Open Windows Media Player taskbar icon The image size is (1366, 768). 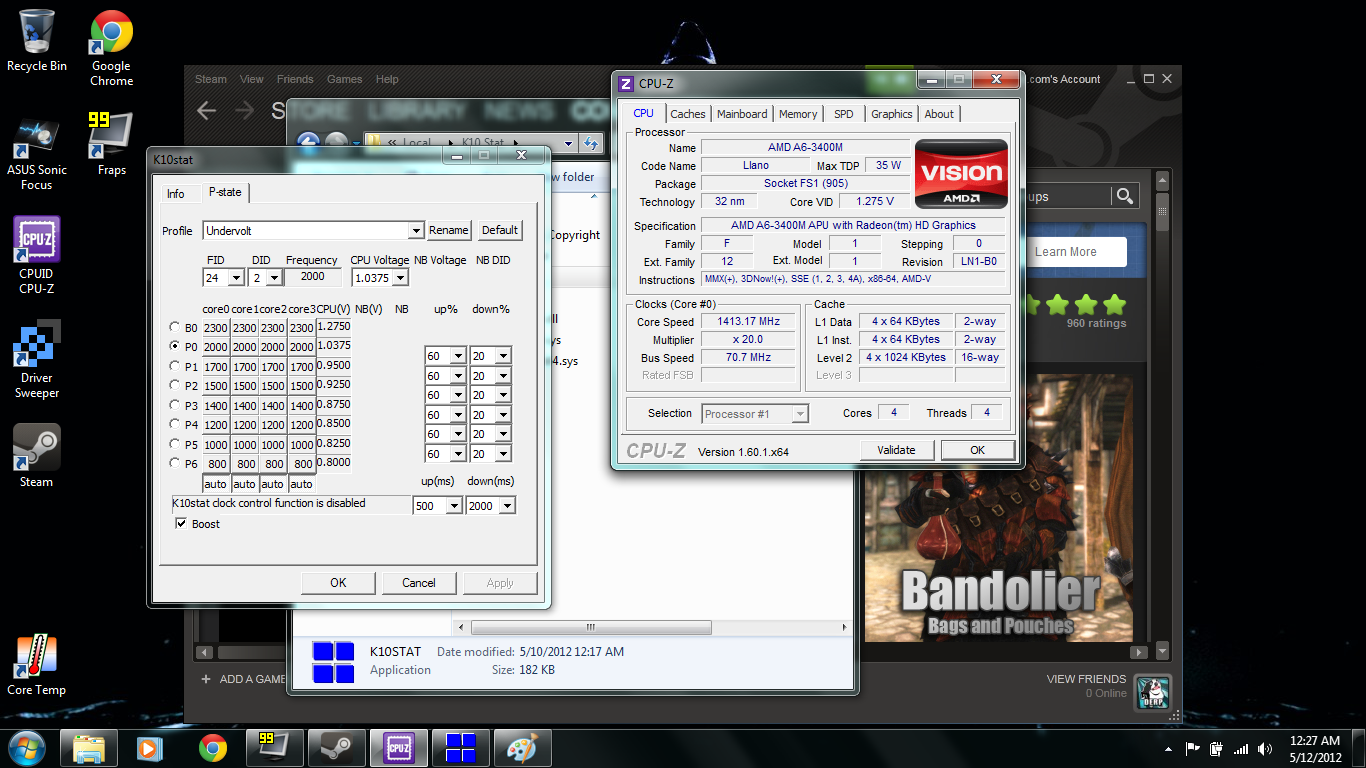click(x=148, y=747)
